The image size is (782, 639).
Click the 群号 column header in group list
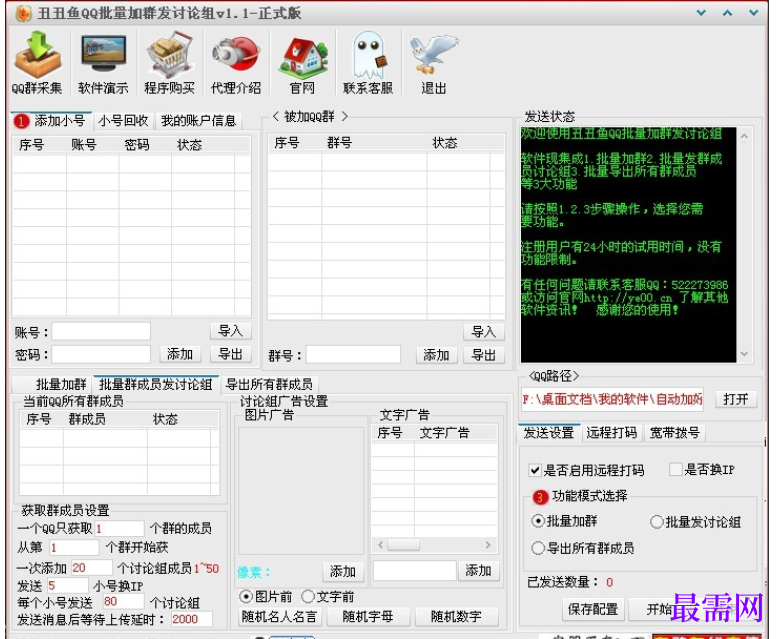(374, 143)
